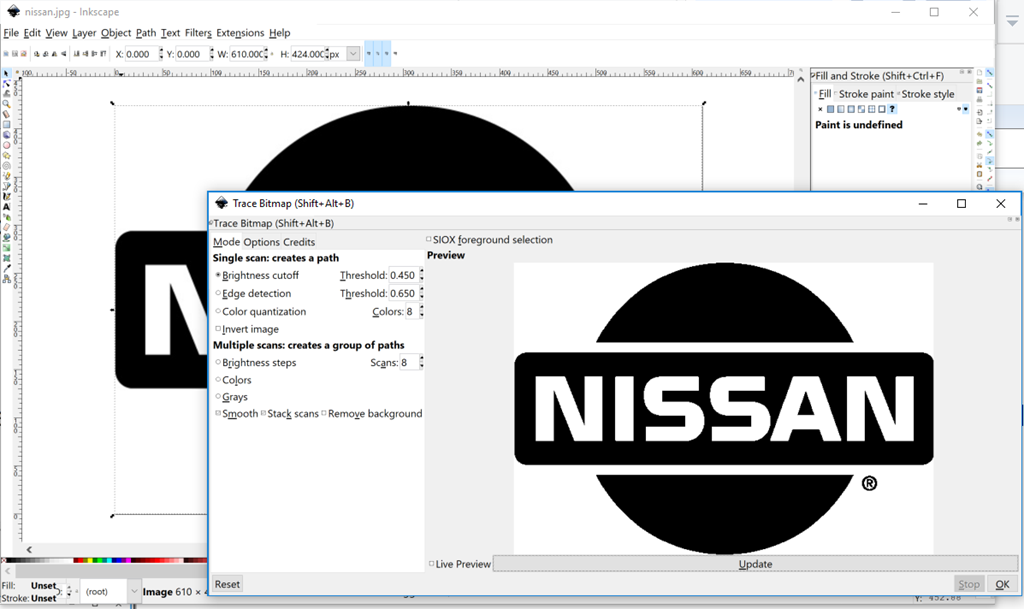Image resolution: width=1024 pixels, height=609 pixels.
Task: Click the Unset paint question mark icon
Action: 891,109
